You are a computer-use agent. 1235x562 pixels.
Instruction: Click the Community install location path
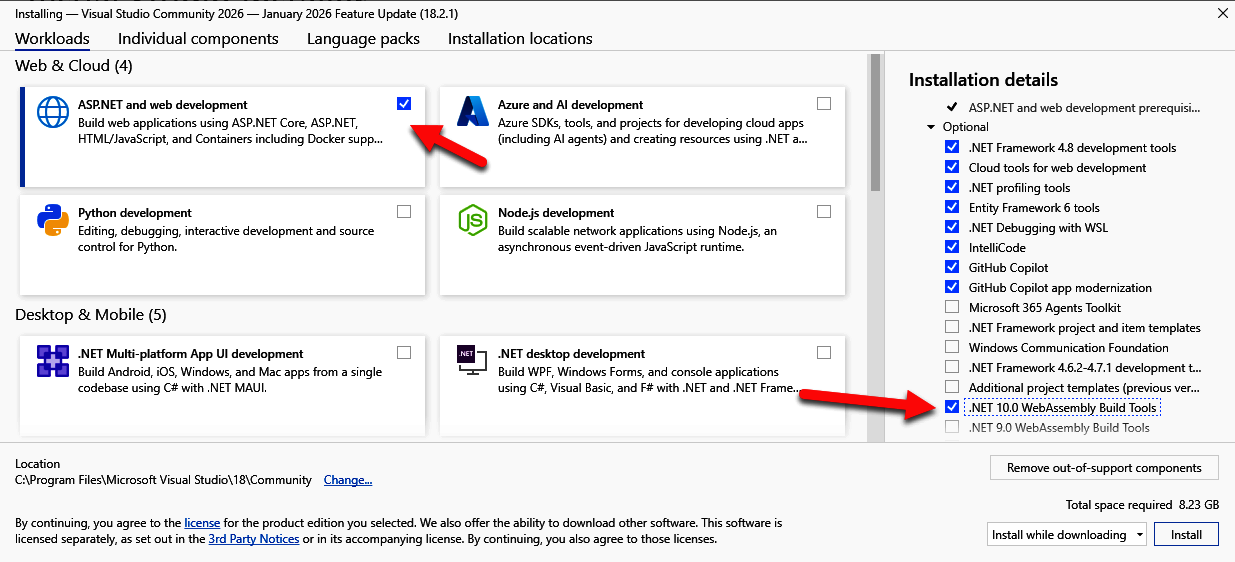point(163,480)
